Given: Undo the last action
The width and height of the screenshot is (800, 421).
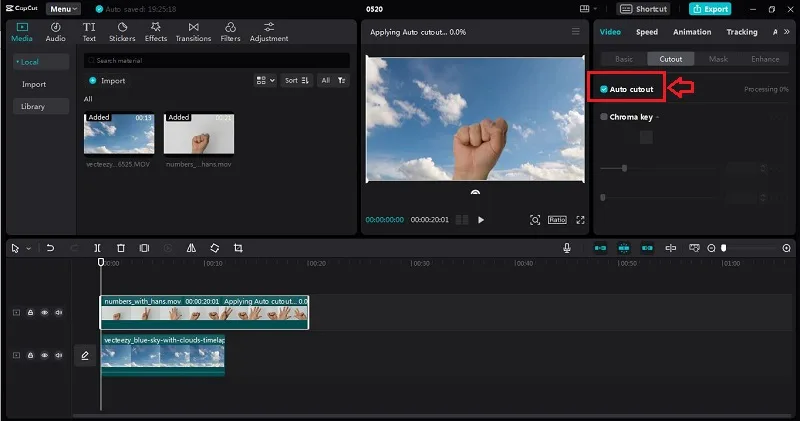Looking at the screenshot, I should pyautogui.click(x=50, y=248).
